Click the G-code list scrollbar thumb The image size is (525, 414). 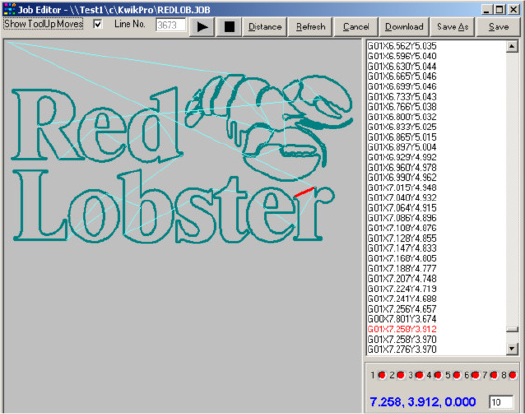click(512, 330)
